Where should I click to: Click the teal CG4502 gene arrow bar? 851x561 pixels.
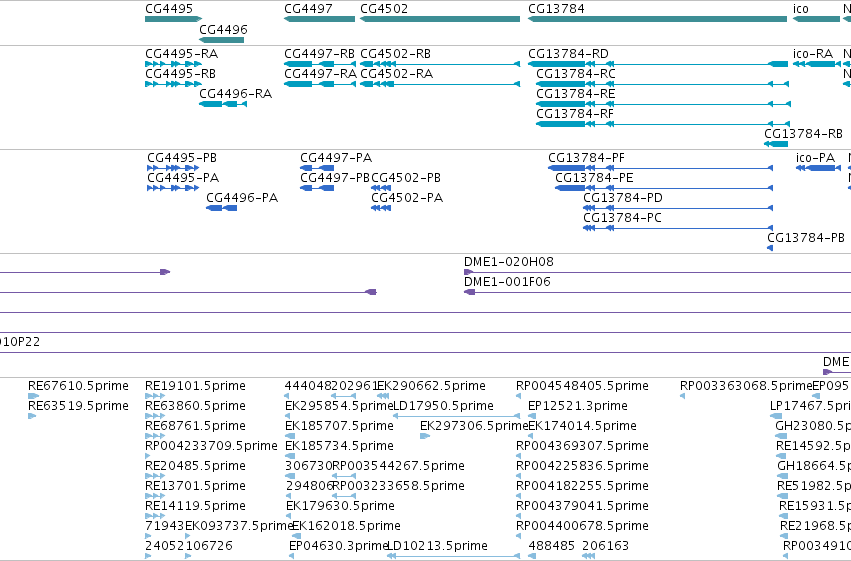click(x=440, y=19)
